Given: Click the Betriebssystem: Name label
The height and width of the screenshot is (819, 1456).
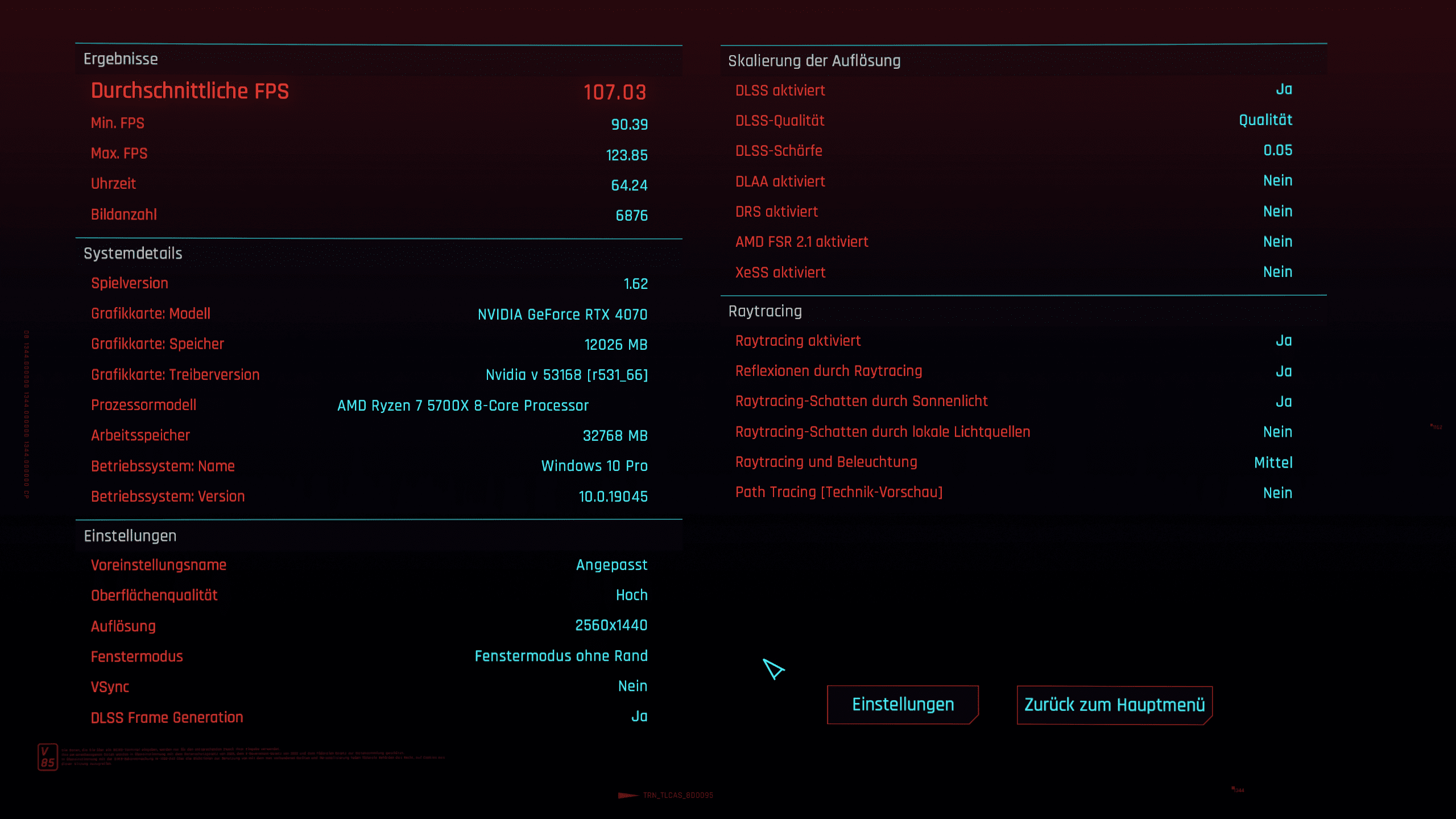Looking at the screenshot, I should (163, 466).
